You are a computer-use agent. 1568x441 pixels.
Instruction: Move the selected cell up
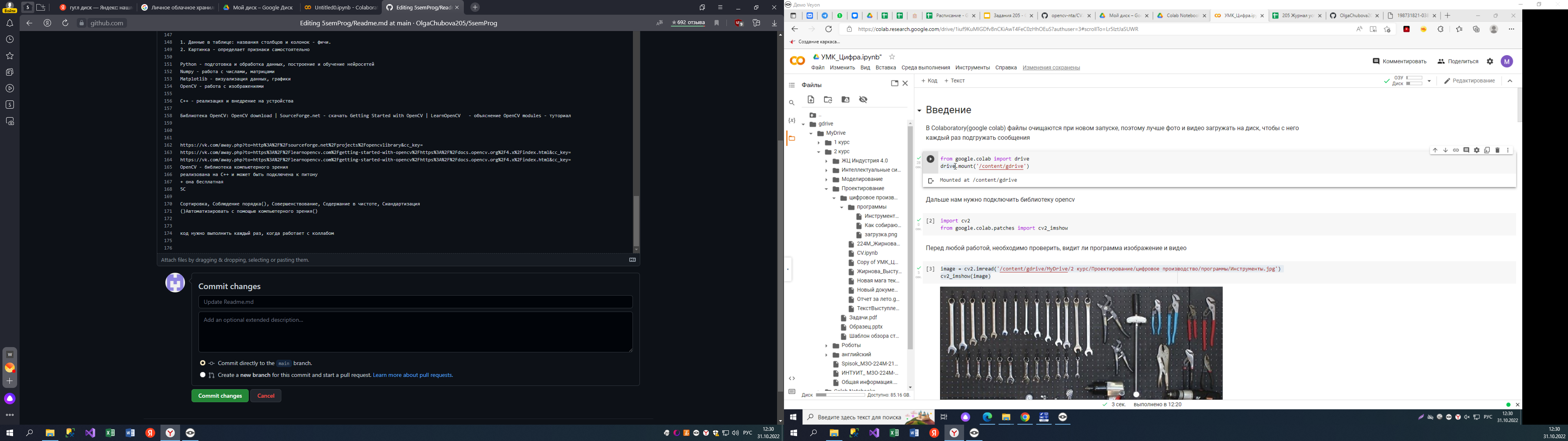click(x=1435, y=150)
